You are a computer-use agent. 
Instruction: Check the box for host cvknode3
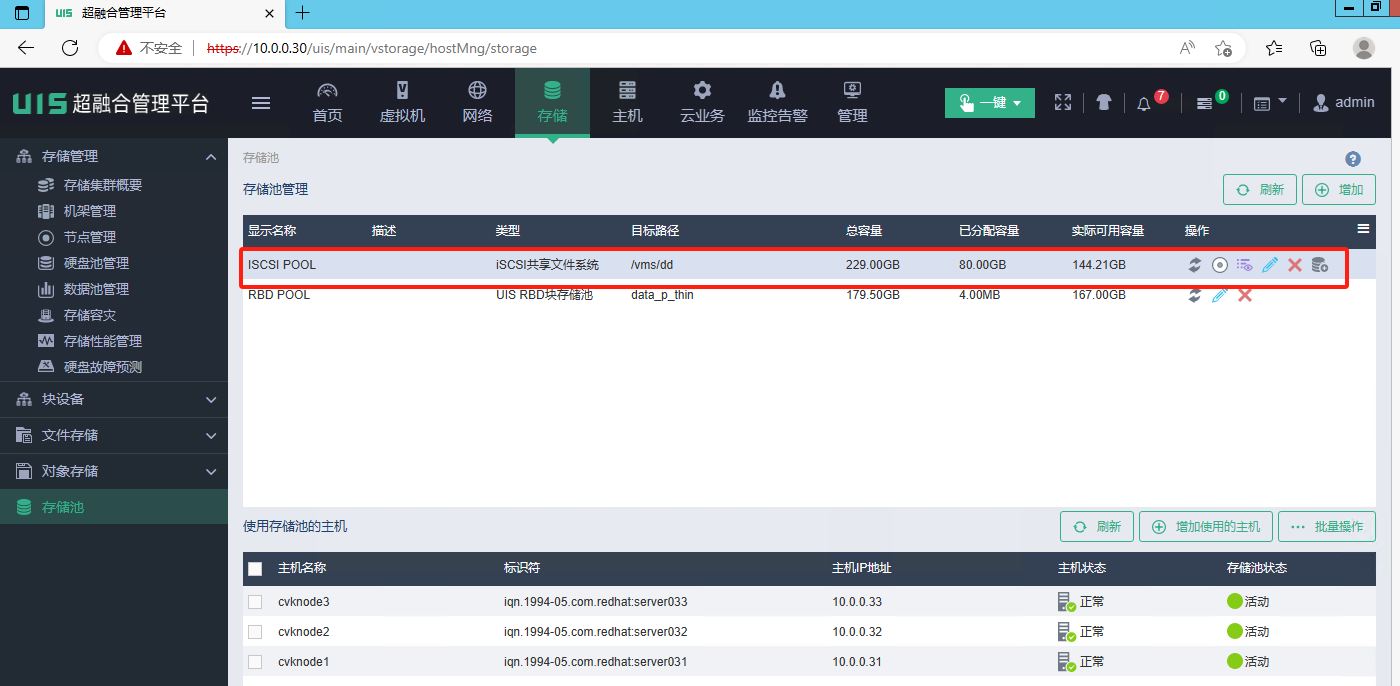(x=255, y=602)
